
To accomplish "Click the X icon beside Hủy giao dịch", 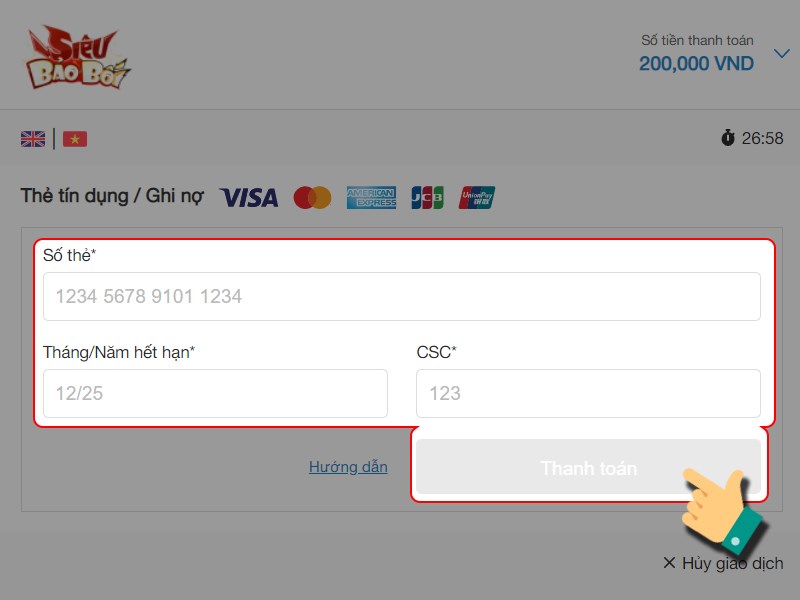I will [669, 563].
